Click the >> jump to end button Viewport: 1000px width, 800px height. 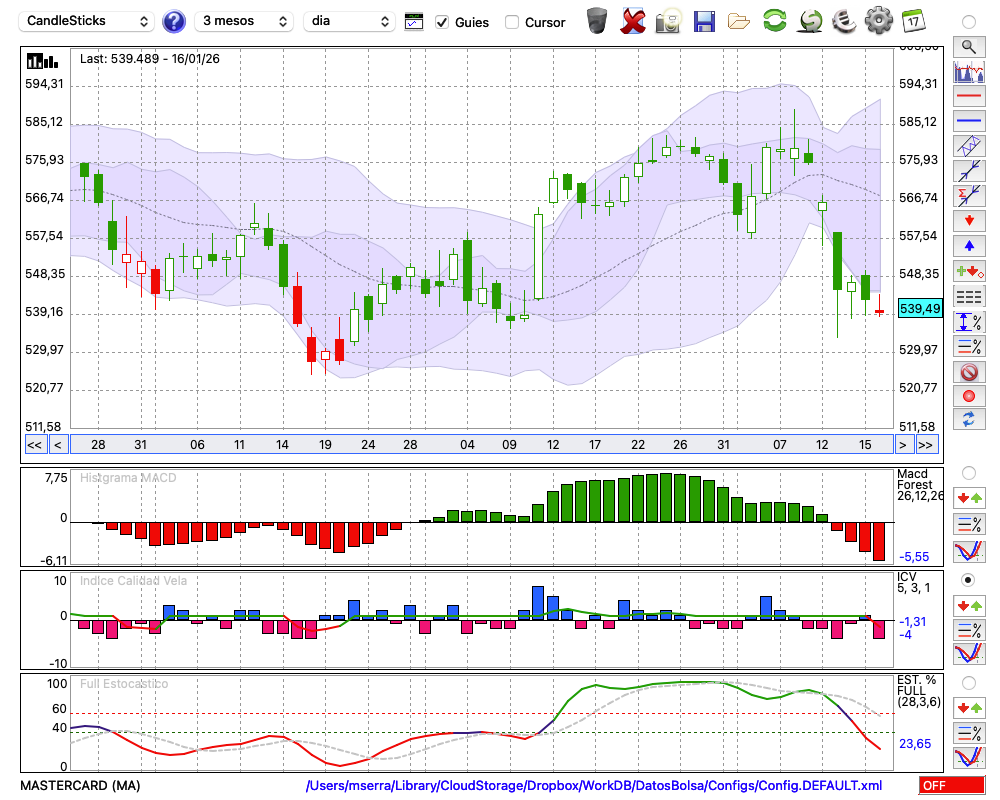927,445
